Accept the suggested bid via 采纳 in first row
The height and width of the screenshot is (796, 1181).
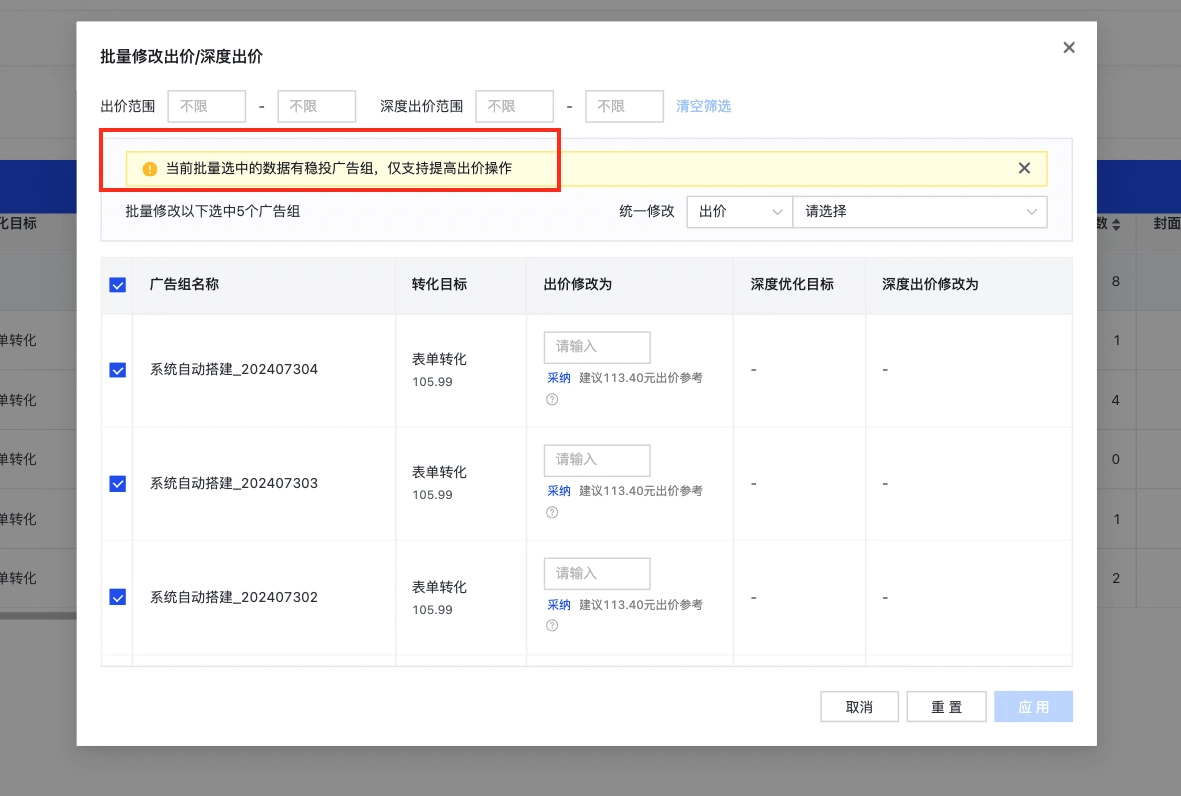(559, 378)
